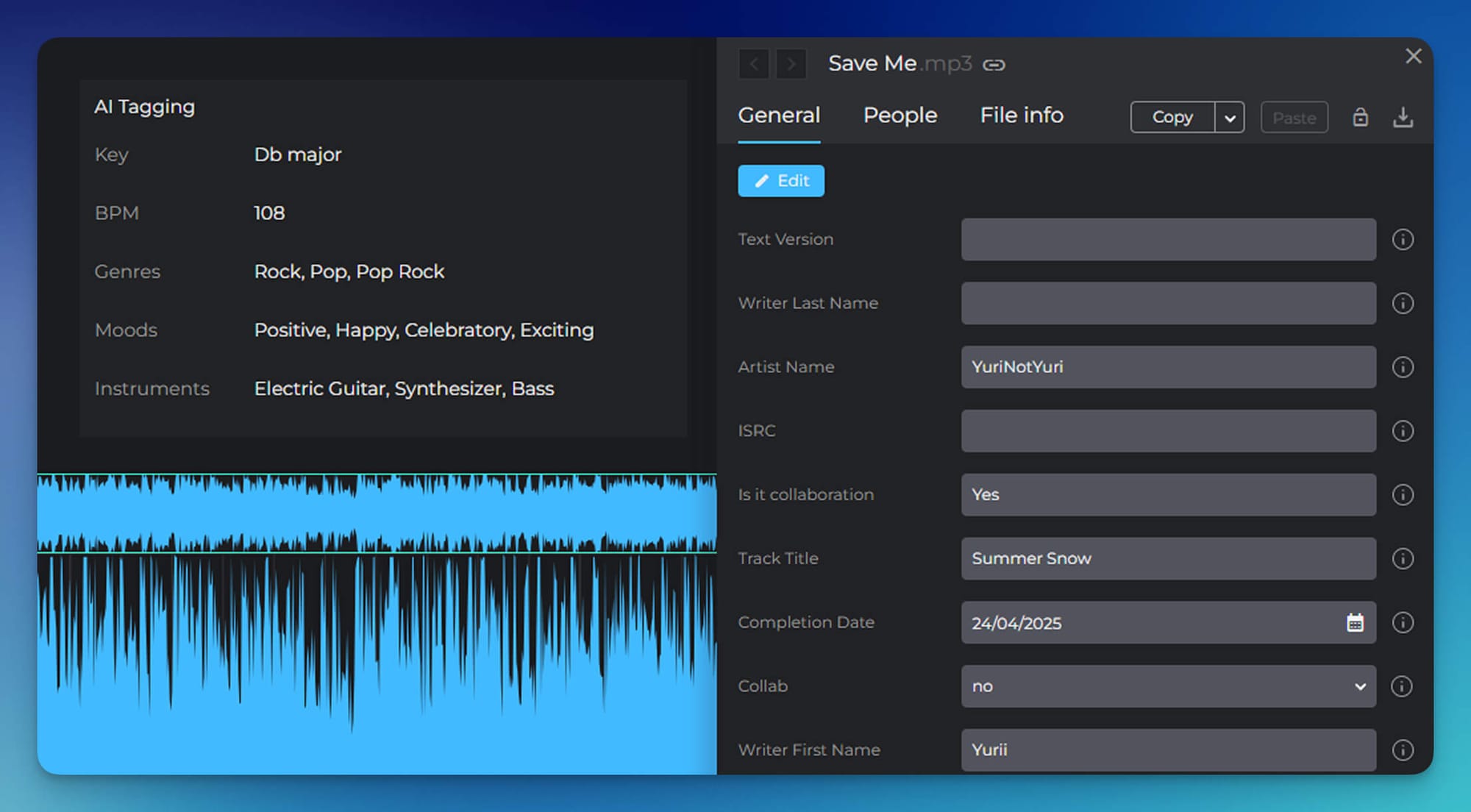Click the lock icon in the toolbar
Image resolution: width=1471 pixels, height=812 pixels.
point(1360,117)
